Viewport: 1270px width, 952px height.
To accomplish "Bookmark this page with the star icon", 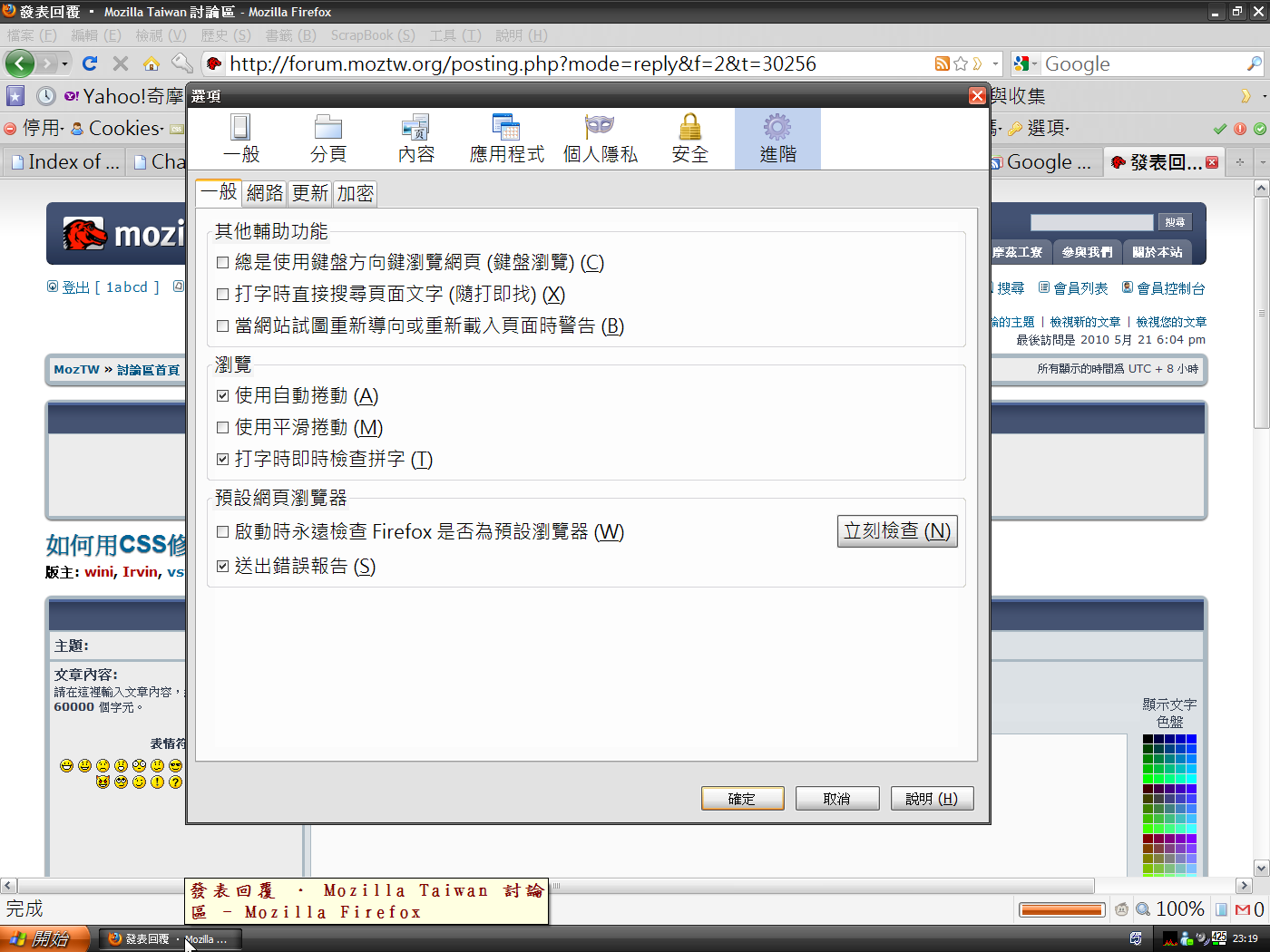I will coord(961,63).
